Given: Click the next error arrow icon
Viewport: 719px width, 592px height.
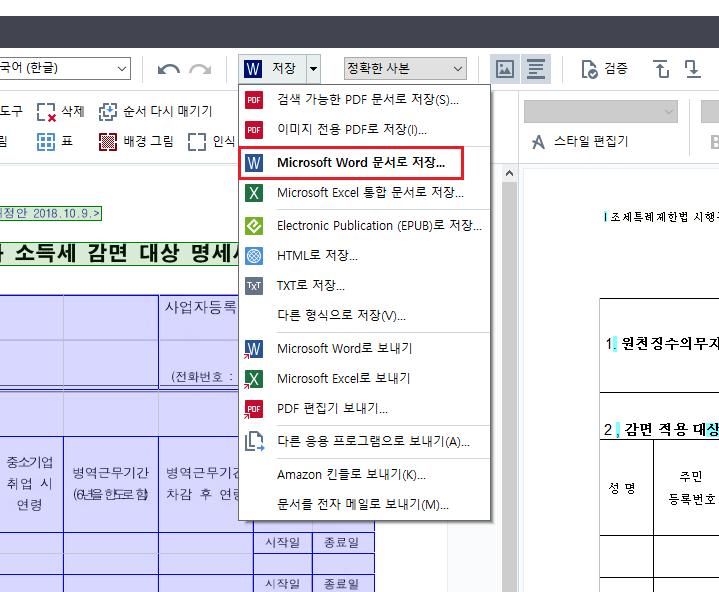Looking at the screenshot, I should (692, 69).
